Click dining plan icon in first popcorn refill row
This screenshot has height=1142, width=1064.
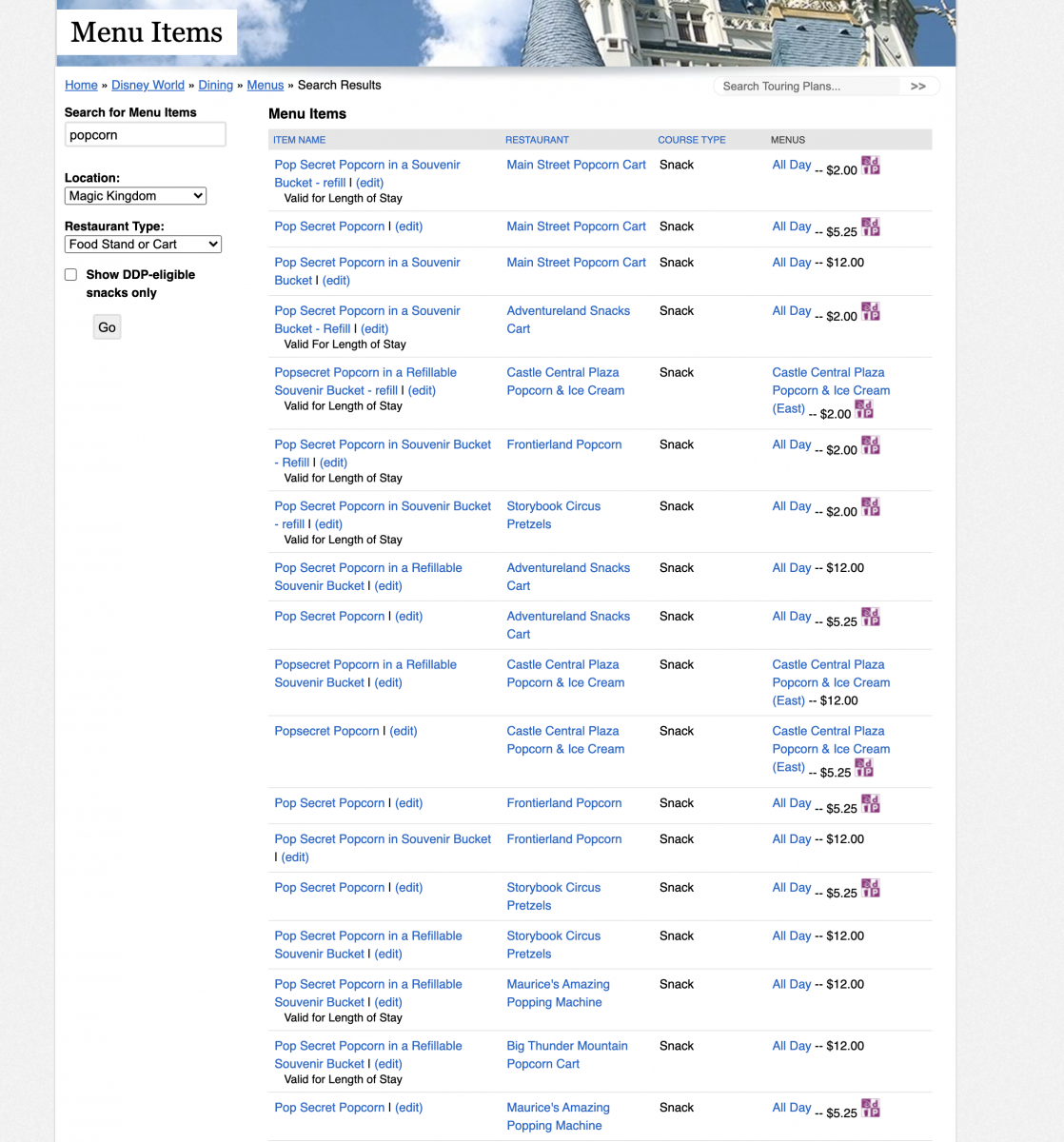870,166
